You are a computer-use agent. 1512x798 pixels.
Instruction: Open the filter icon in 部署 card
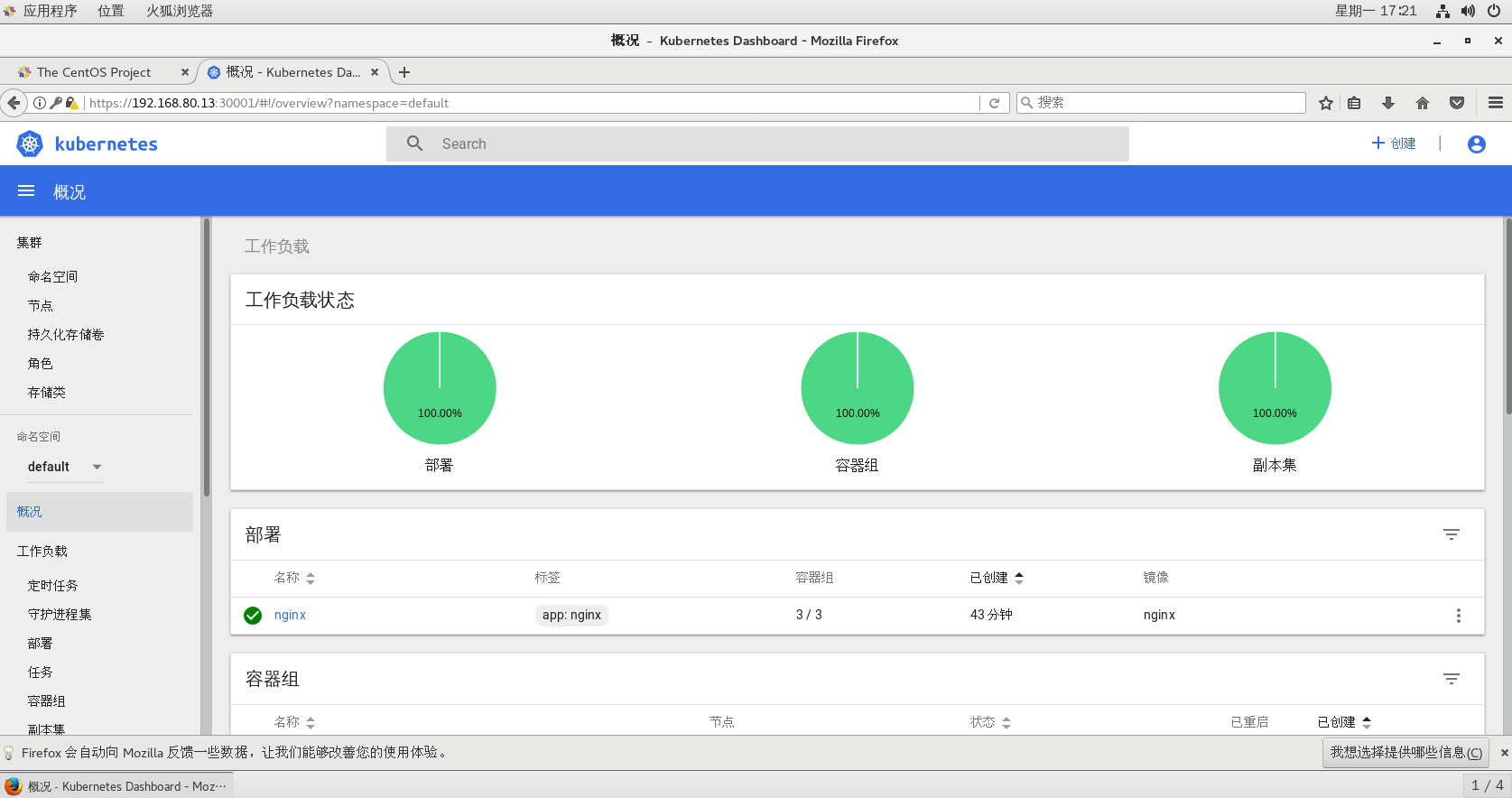(x=1452, y=534)
